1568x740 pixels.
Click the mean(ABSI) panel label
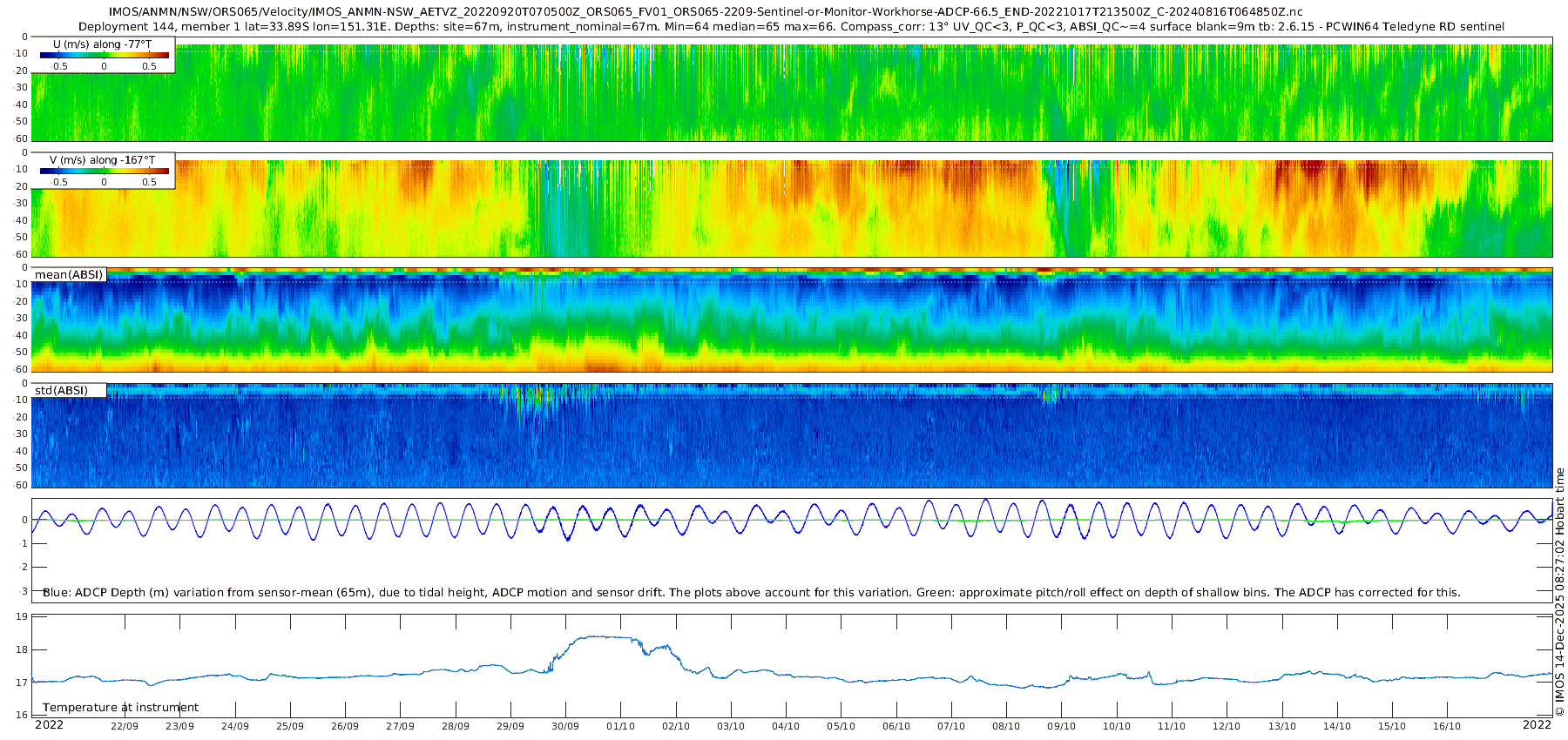point(69,275)
